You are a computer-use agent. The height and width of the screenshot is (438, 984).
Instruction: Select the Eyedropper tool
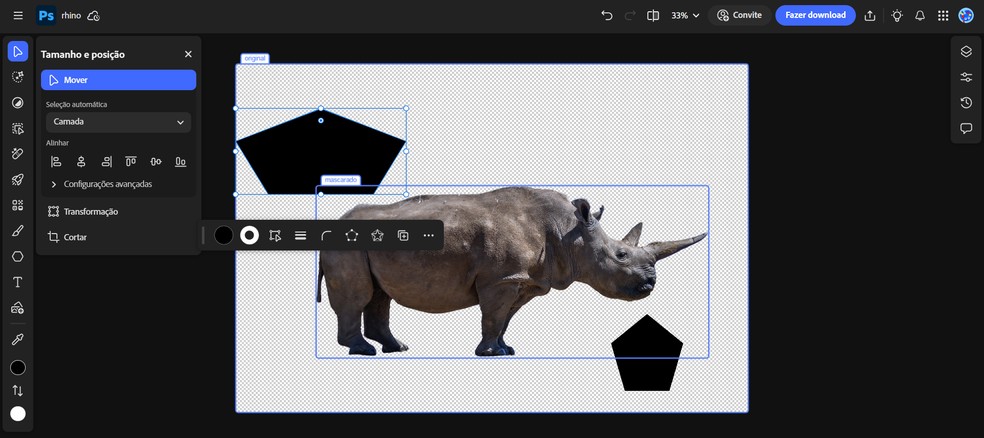pyautogui.click(x=17, y=340)
